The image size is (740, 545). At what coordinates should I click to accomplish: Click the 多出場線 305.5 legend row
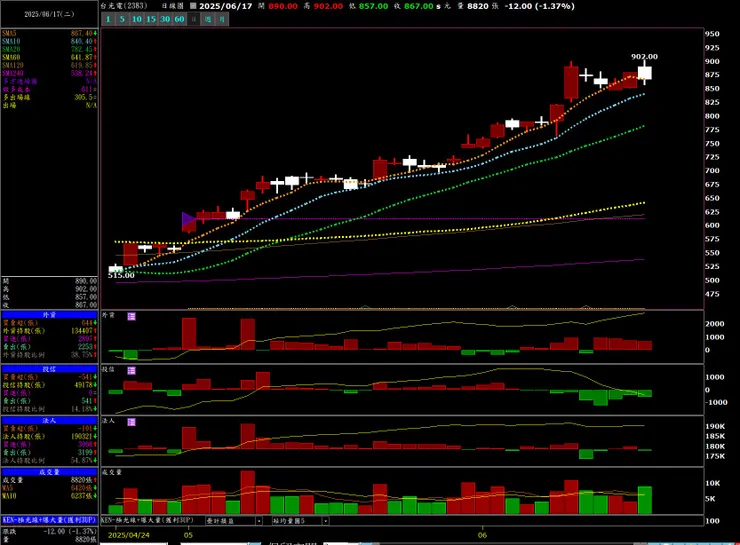pyautogui.click(x=49, y=97)
